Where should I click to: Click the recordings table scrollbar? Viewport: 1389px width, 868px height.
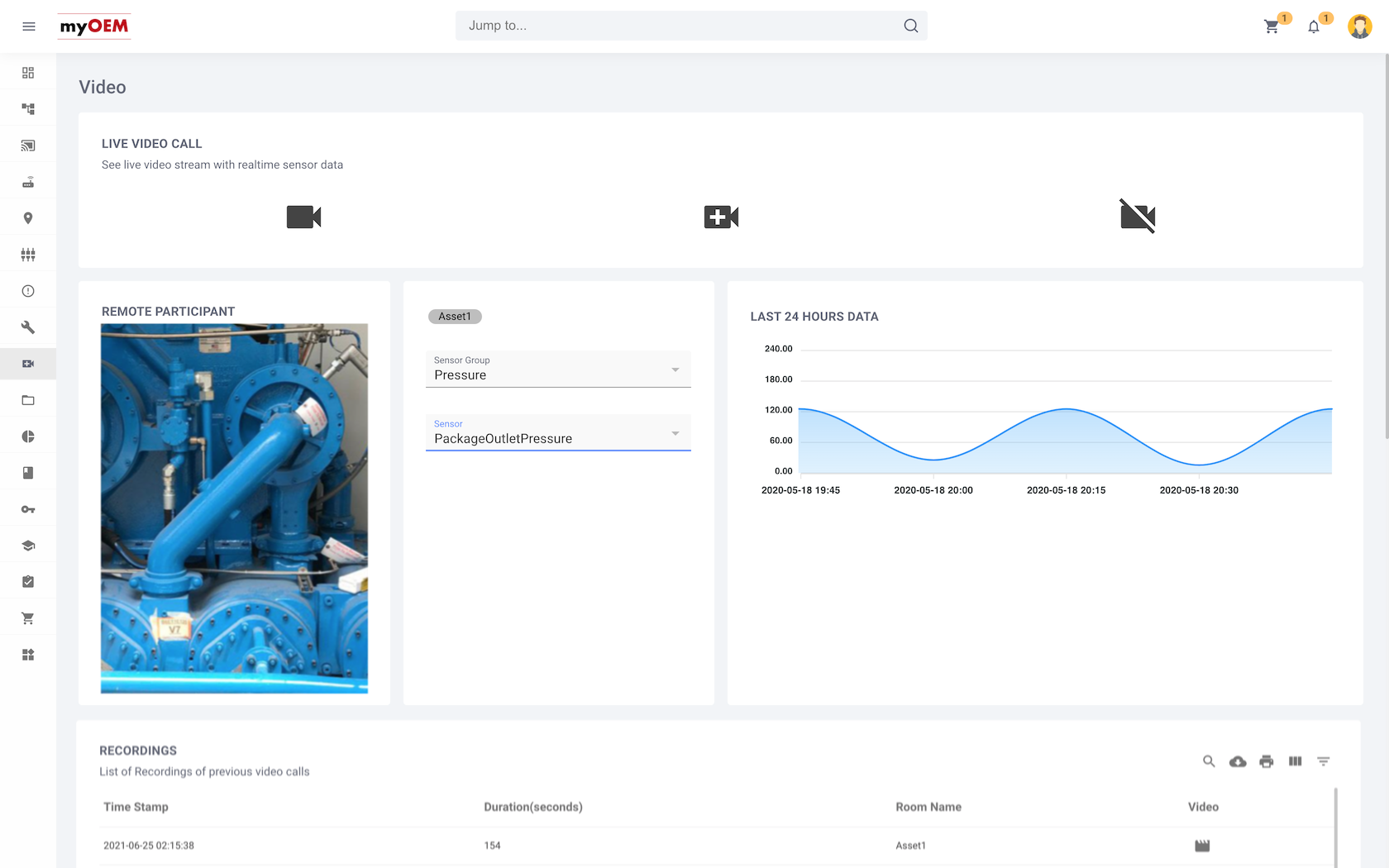coord(1336,827)
